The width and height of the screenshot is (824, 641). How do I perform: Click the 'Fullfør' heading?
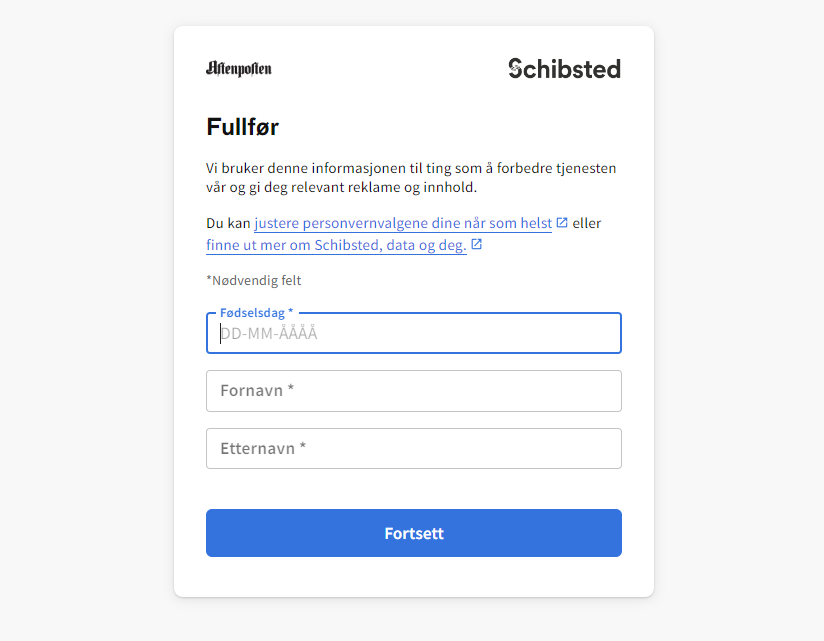pos(243,127)
